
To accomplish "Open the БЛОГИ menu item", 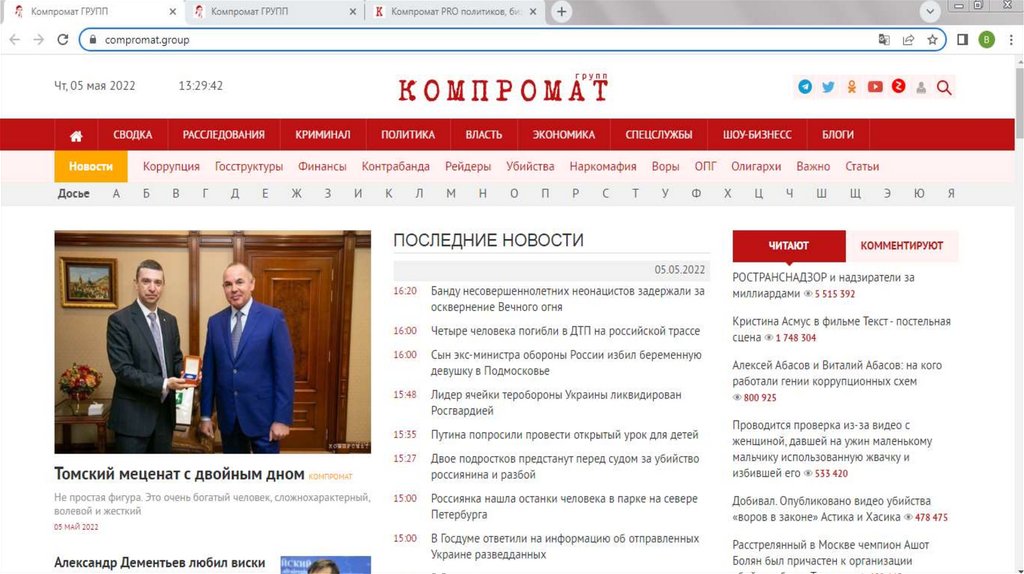I will tap(838, 135).
